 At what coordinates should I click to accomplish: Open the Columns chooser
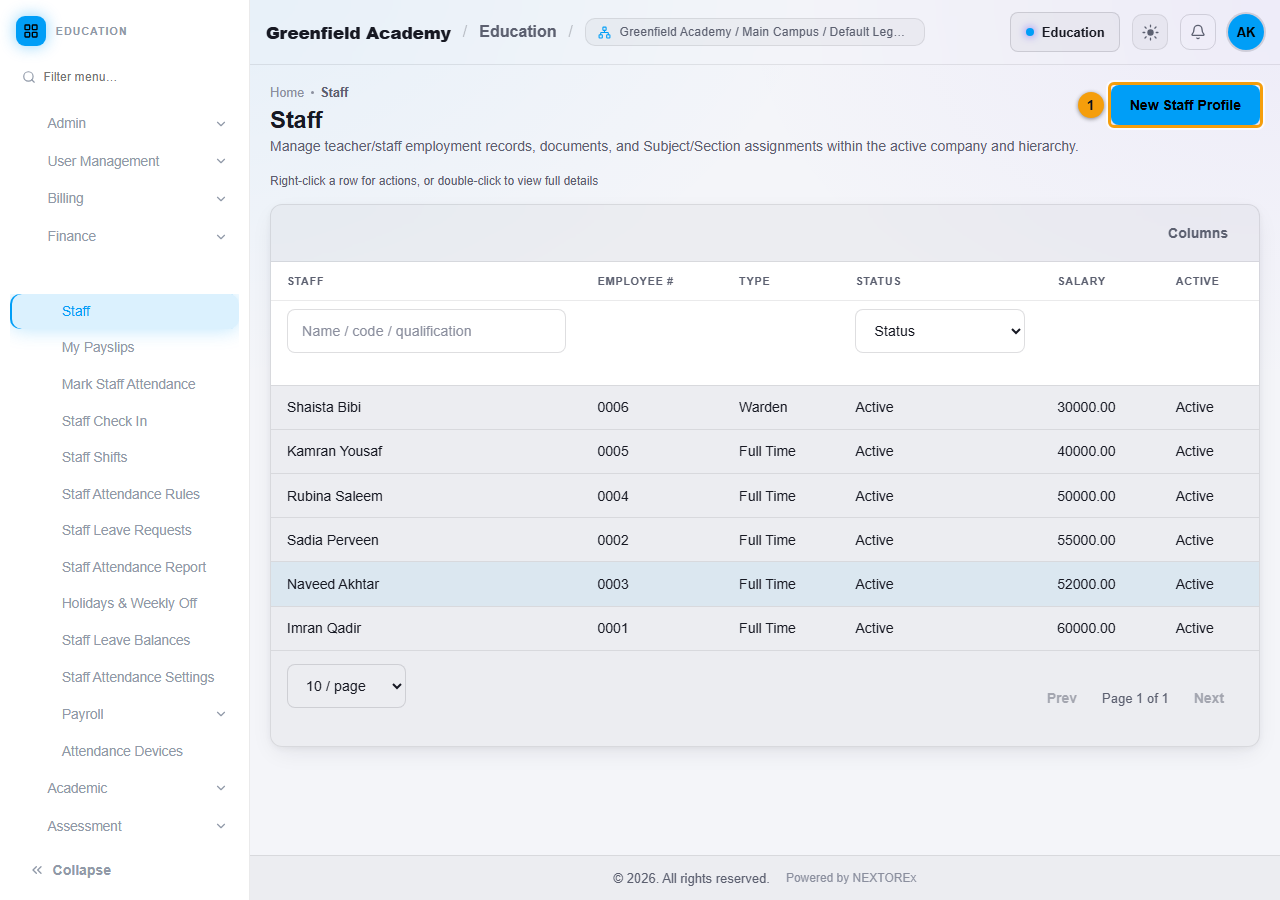1198,233
